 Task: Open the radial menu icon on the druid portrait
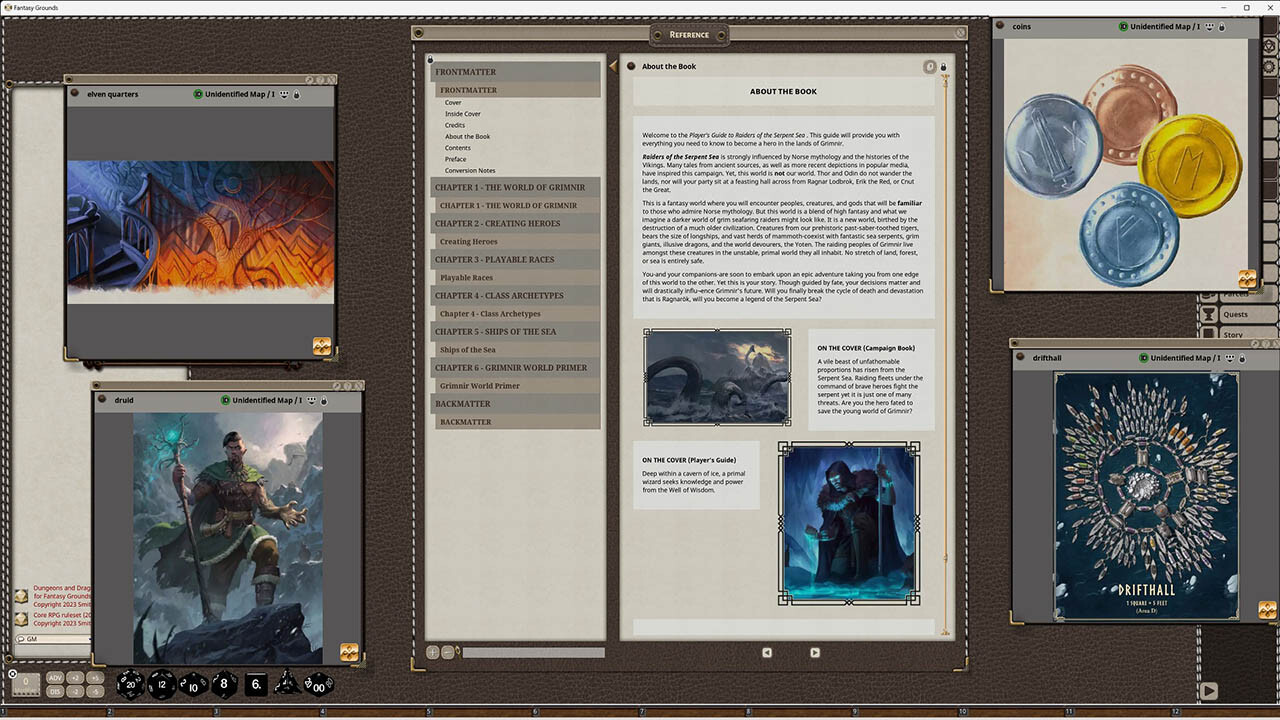point(348,651)
